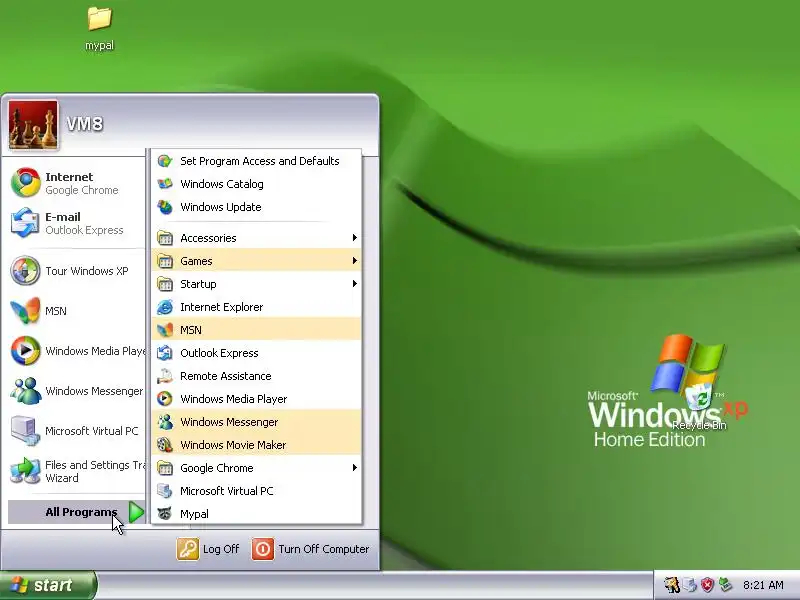The image size is (800, 600).
Task: Open the Recycle Bin on desktop
Action: pyautogui.click(x=699, y=406)
